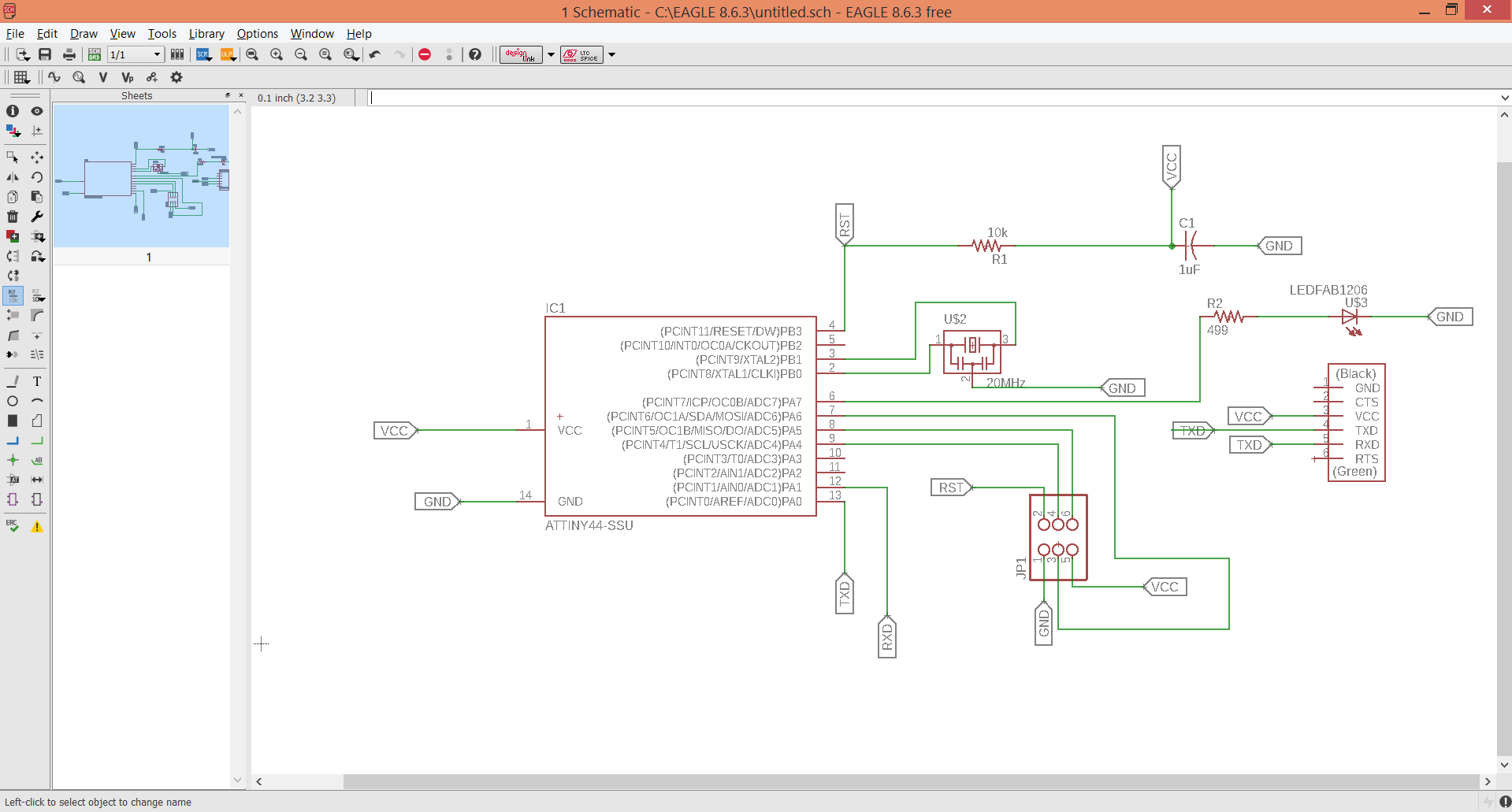This screenshot has height=812, width=1512.
Task: Redraw the schematic view
Action: point(325,54)
